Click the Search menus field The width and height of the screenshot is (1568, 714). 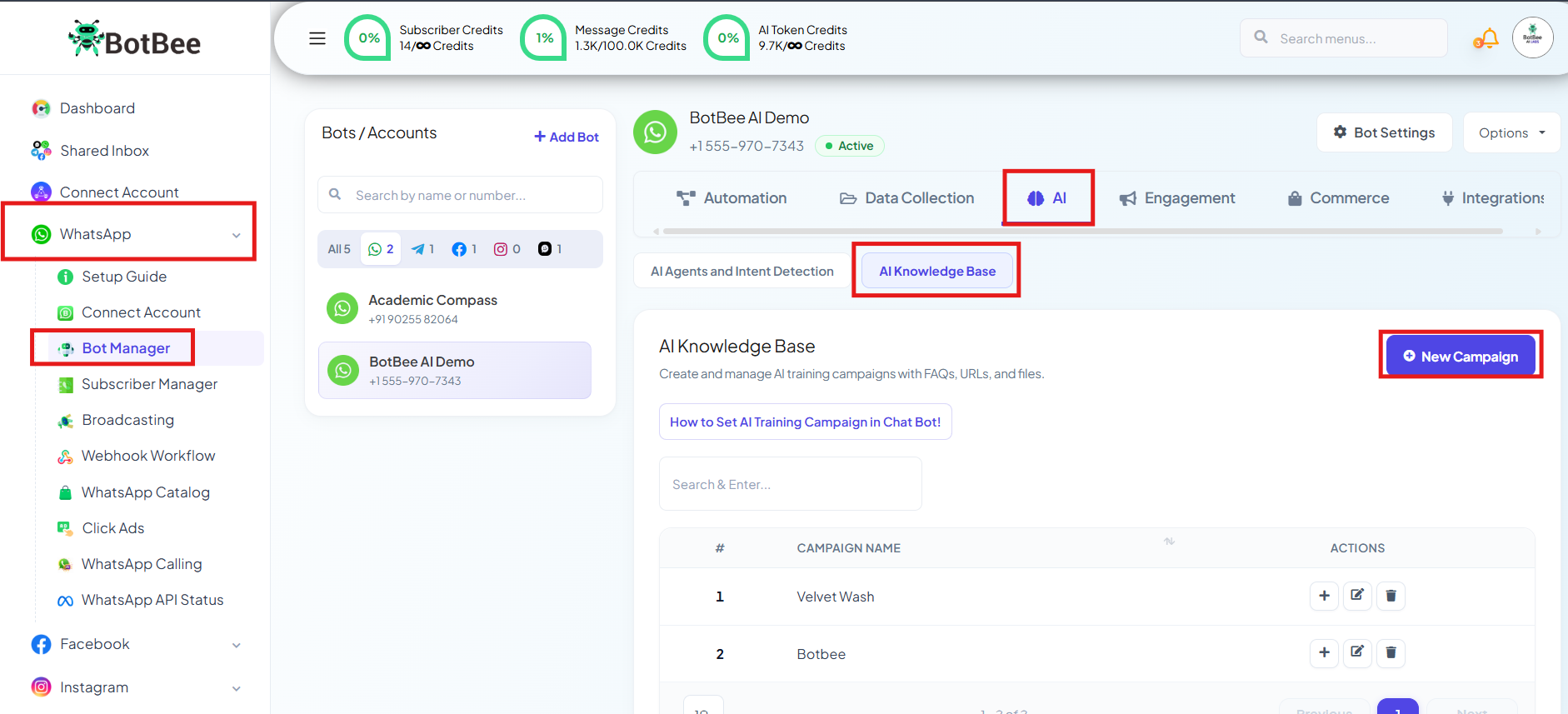(1343, 38)
